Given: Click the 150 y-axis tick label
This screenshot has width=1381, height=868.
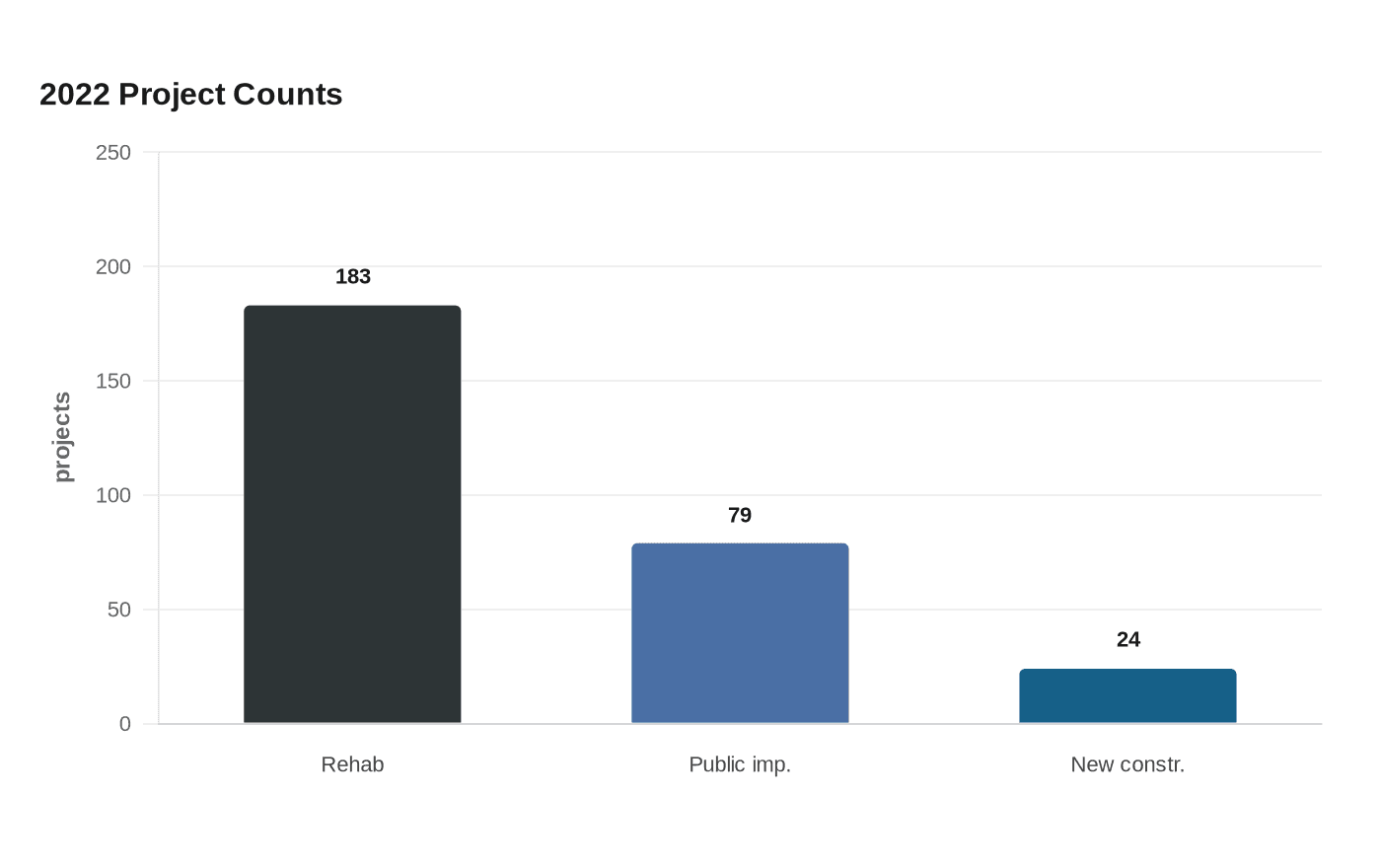Looking at the screenshot, I should click(113, 381).
